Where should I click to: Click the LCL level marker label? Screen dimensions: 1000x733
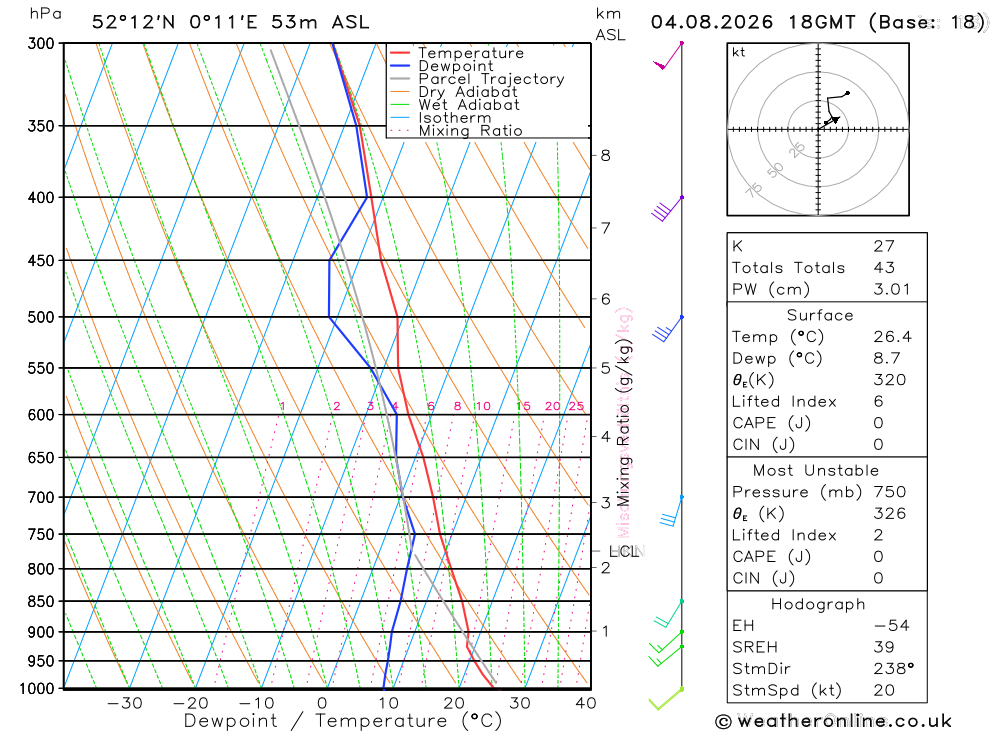624,551
